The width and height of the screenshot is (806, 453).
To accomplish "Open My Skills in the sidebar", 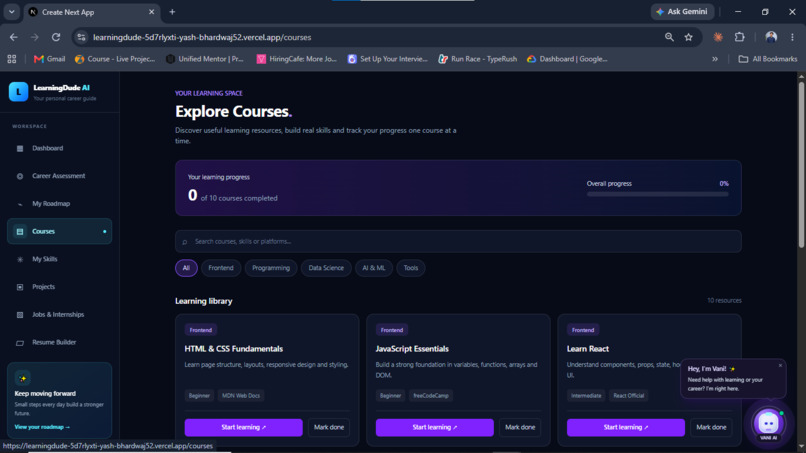I will tap(60, 260).
